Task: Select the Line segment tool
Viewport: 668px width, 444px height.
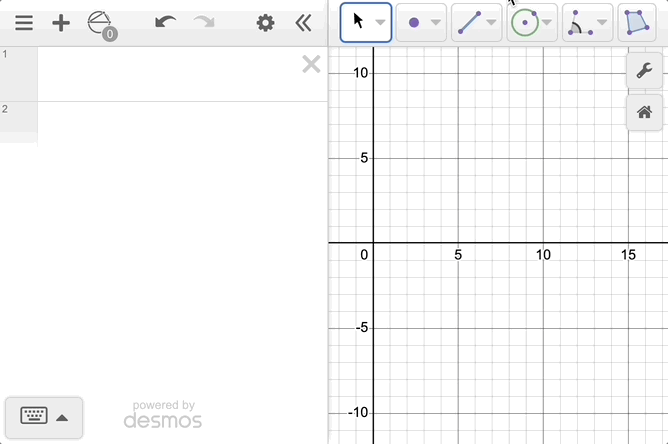Action: point(469,22)
